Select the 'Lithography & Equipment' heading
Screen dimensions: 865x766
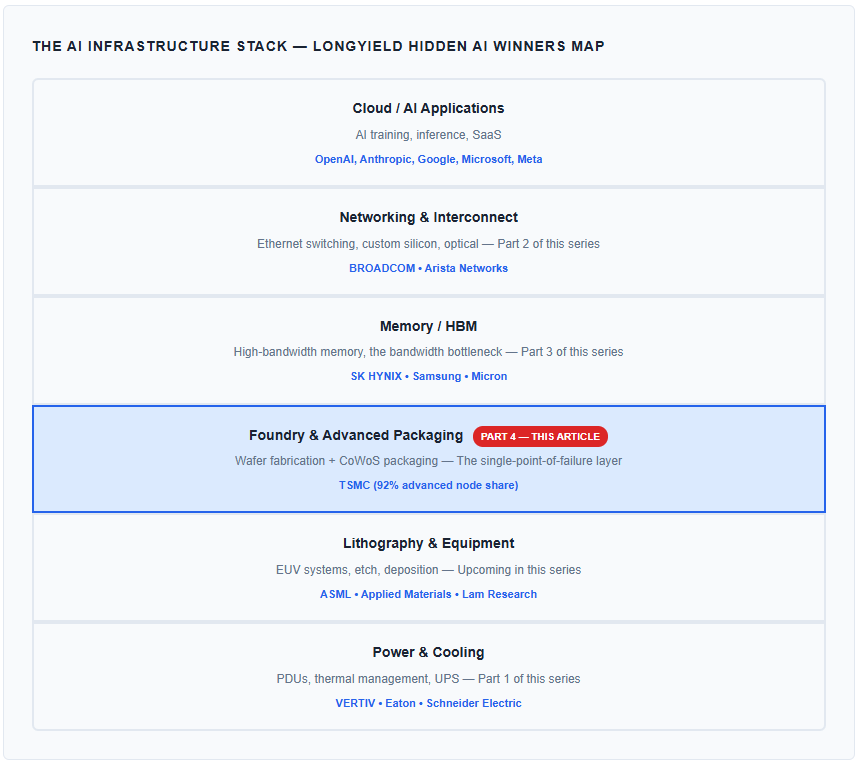(428, 543)
